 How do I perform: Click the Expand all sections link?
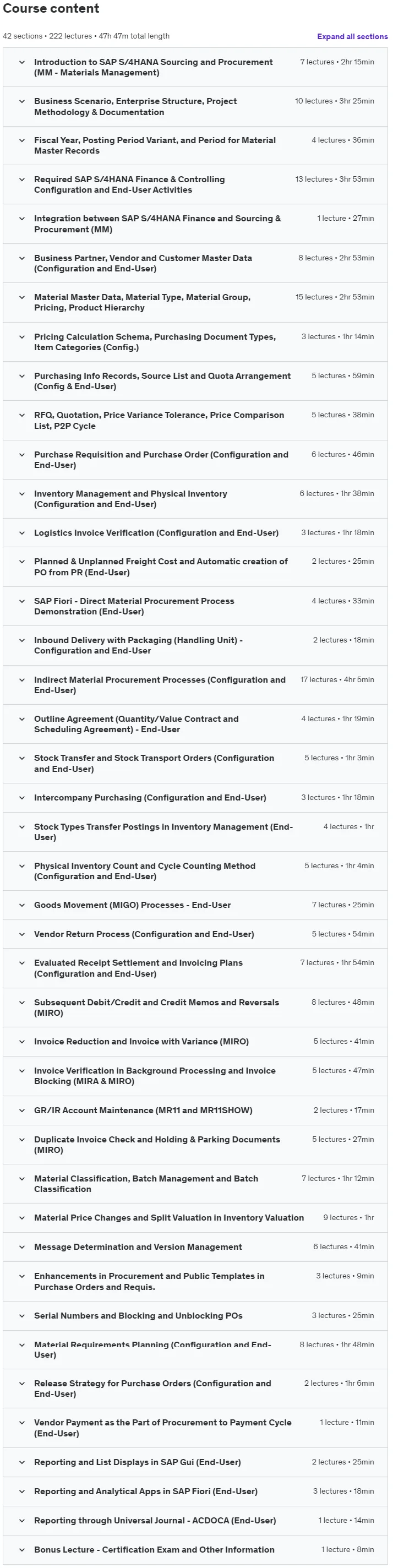352,36
